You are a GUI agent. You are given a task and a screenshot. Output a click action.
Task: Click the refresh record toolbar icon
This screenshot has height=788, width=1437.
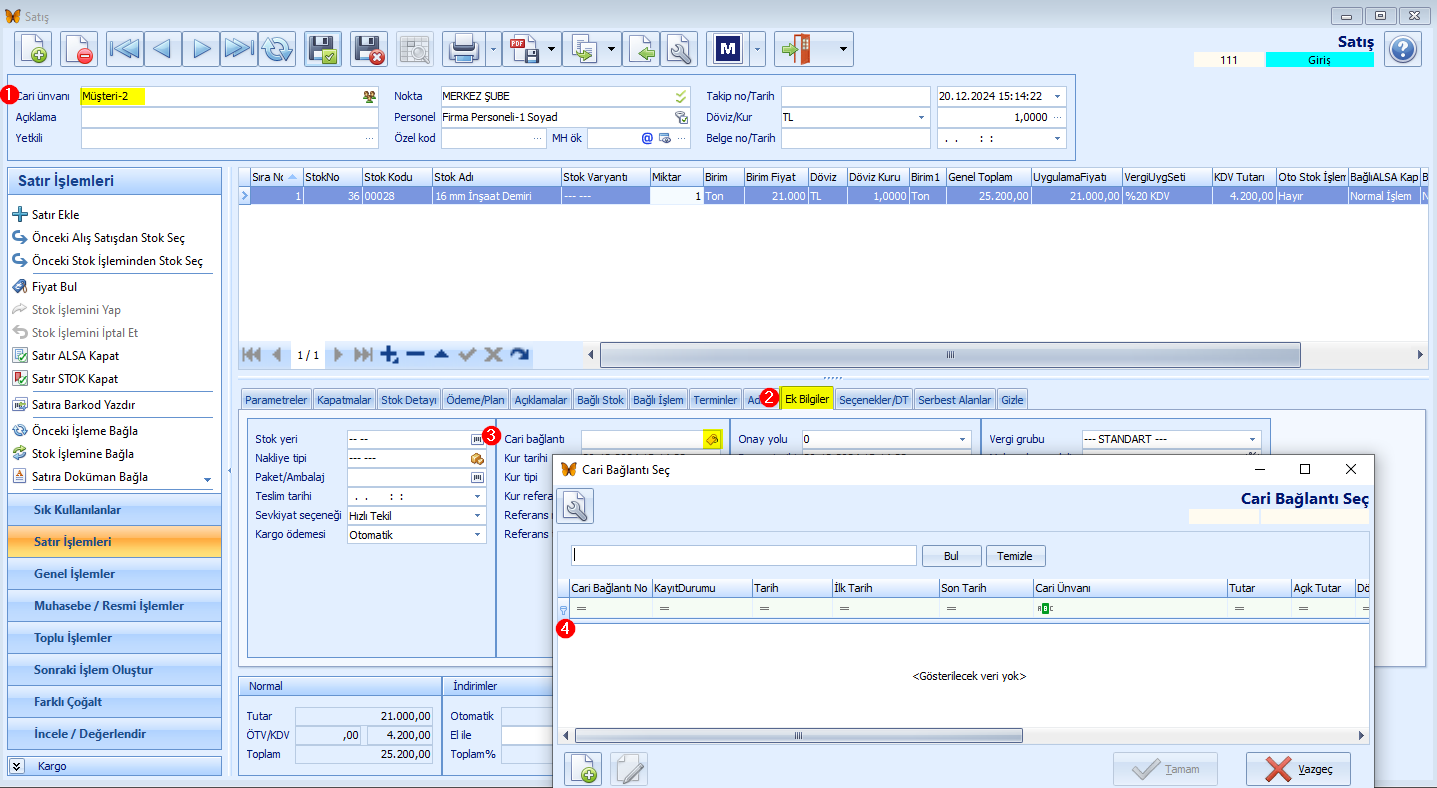[276, 48]
